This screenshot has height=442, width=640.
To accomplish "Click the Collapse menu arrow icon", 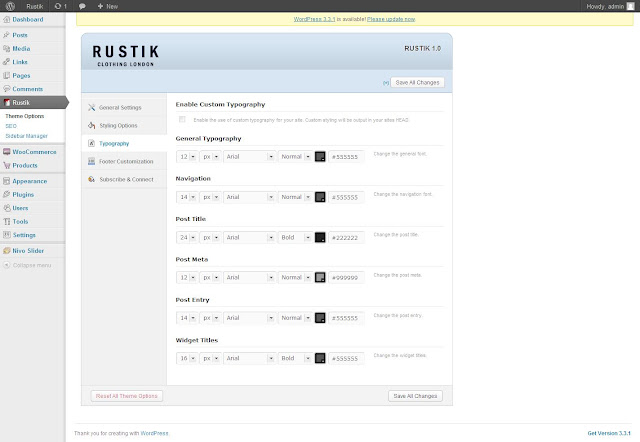I will point(7,265).
